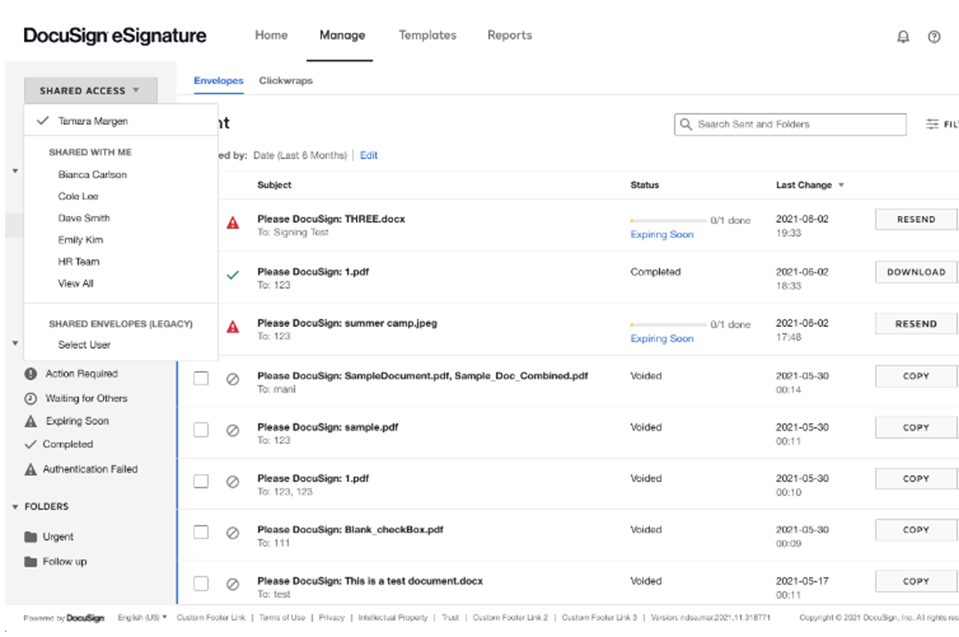Viewport: 959px width, 637px height.
Task: Switch to the Envelopes tab
Action: [218, 81]
